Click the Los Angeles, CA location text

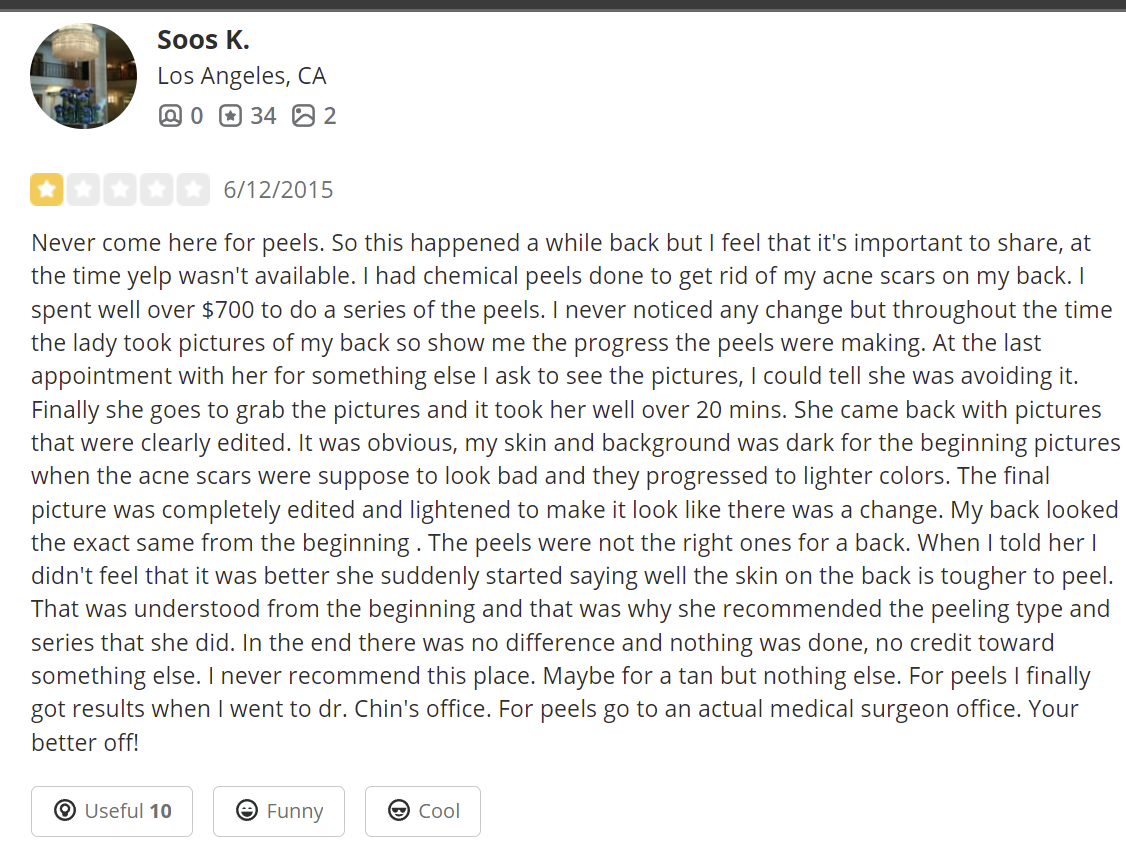point(241,76)
